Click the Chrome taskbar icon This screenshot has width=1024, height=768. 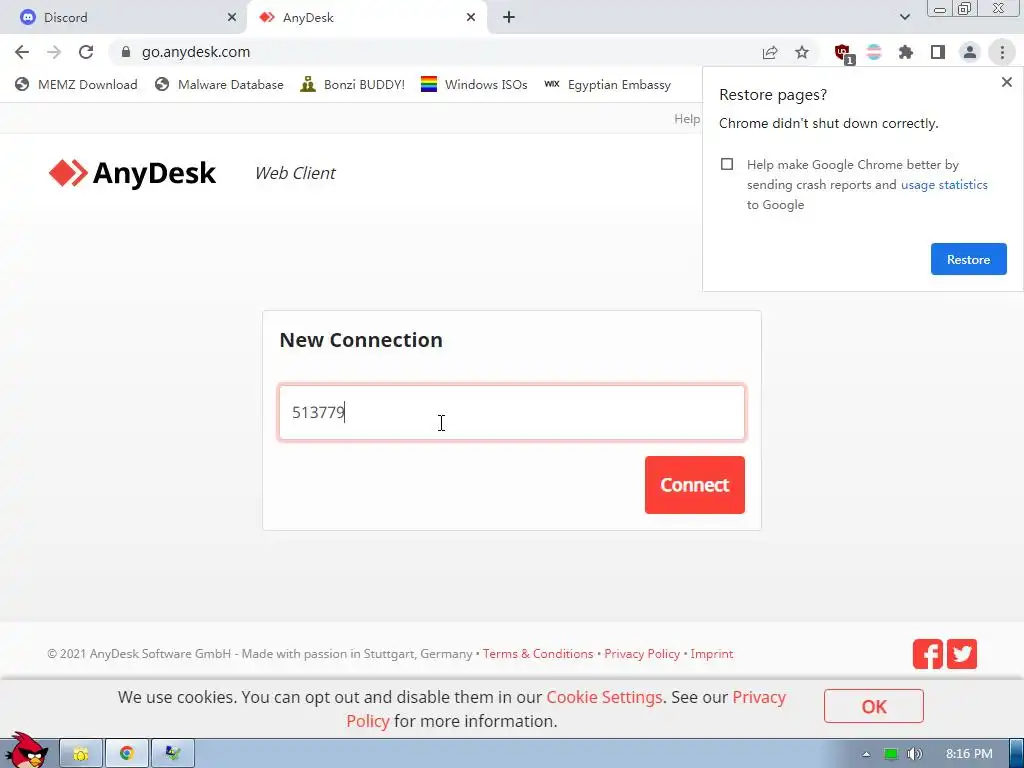click(127, 754)
